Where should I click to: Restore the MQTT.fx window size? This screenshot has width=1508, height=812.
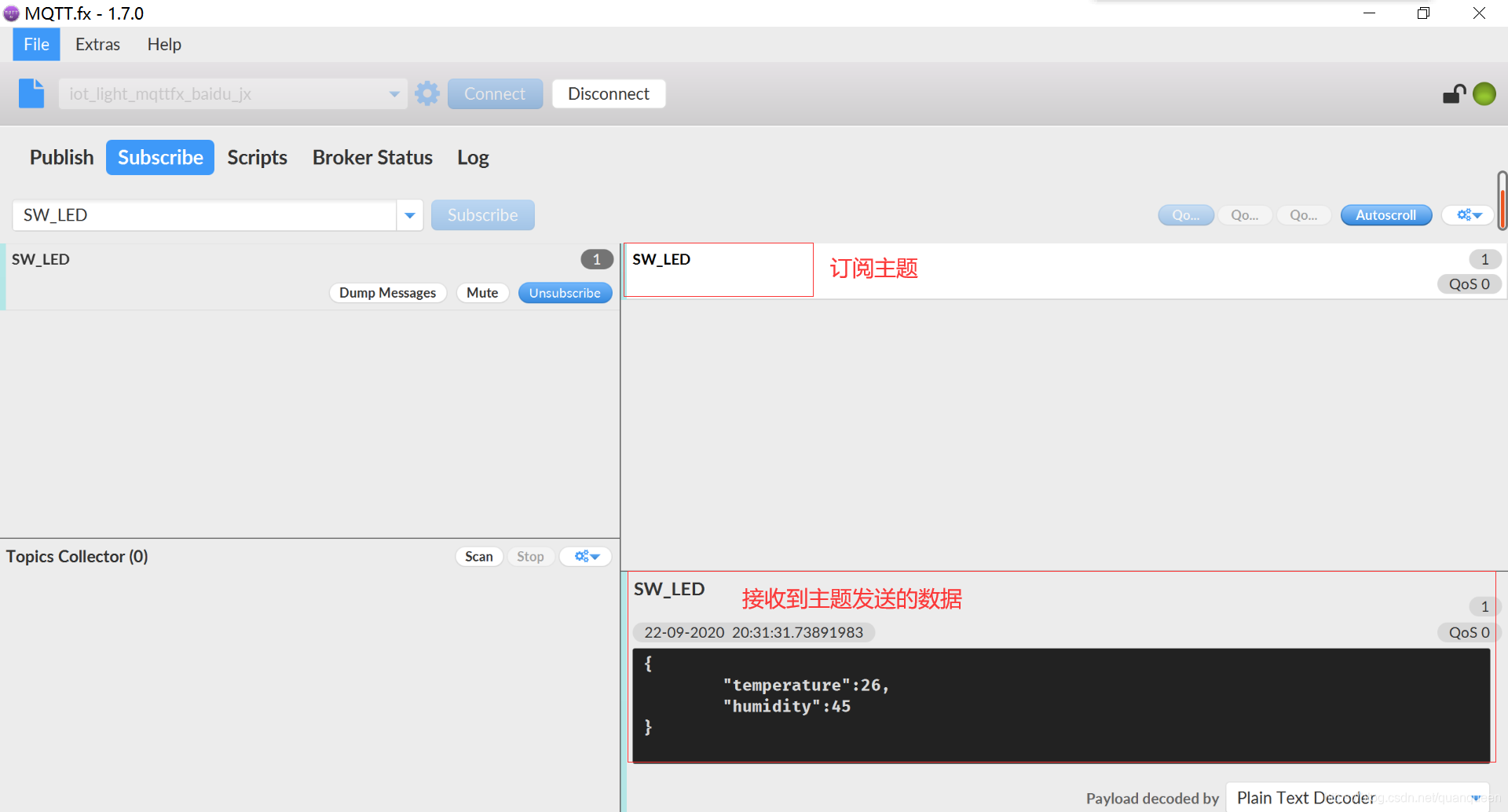pyautogui.click(x=1423, y=13)
